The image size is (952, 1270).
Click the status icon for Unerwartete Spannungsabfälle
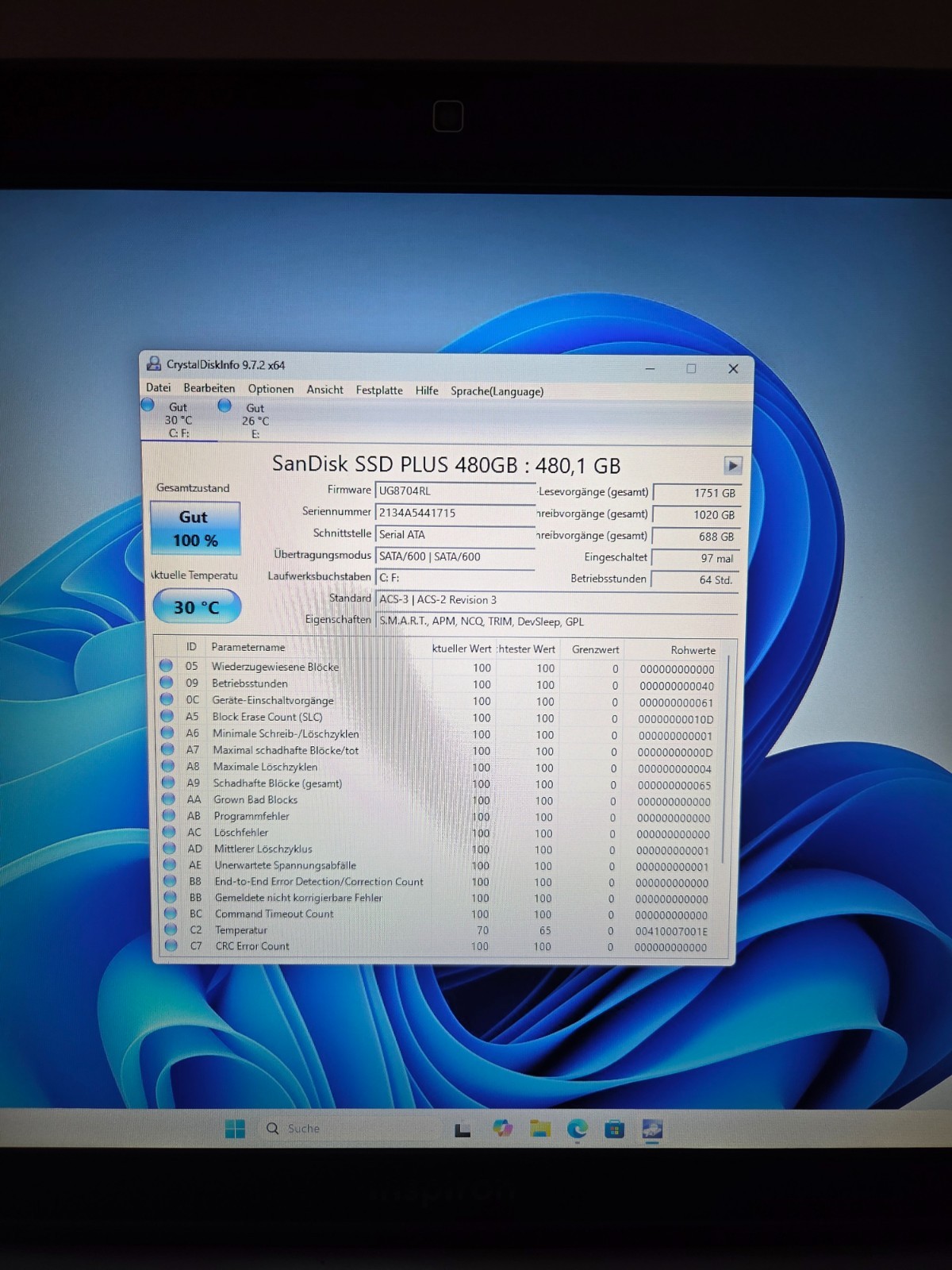point(170,864)
